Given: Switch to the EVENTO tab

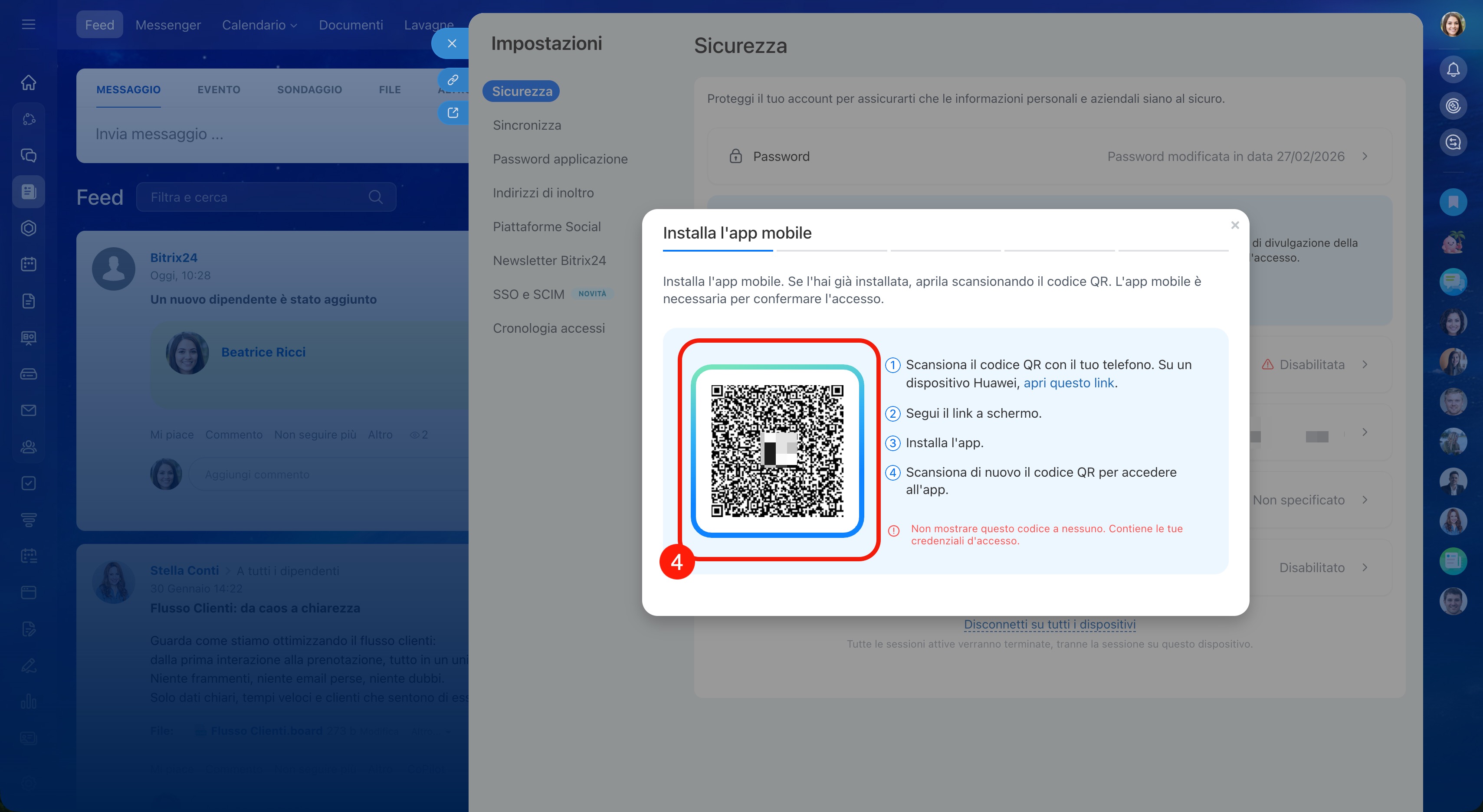Looking at the screenshot, I should [x=218, y=90].
